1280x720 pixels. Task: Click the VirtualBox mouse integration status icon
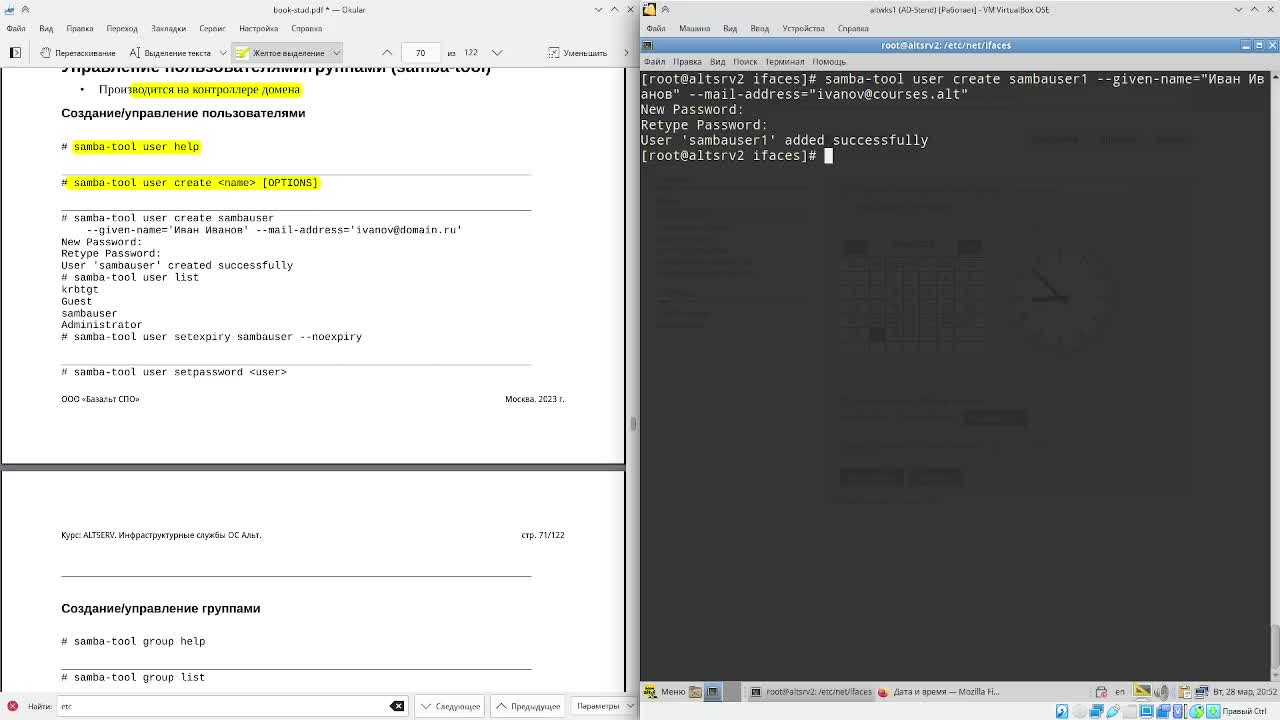(1197, 711)
